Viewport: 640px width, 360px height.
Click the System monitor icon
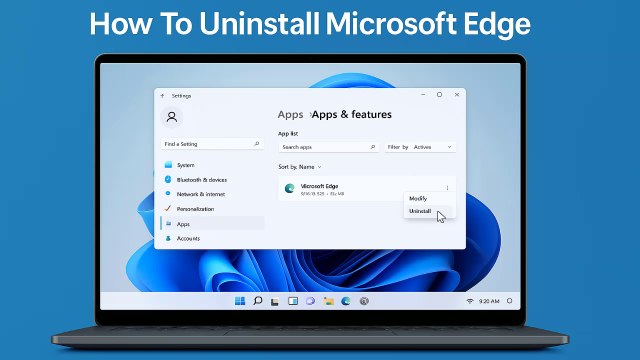tap(168, 165)
